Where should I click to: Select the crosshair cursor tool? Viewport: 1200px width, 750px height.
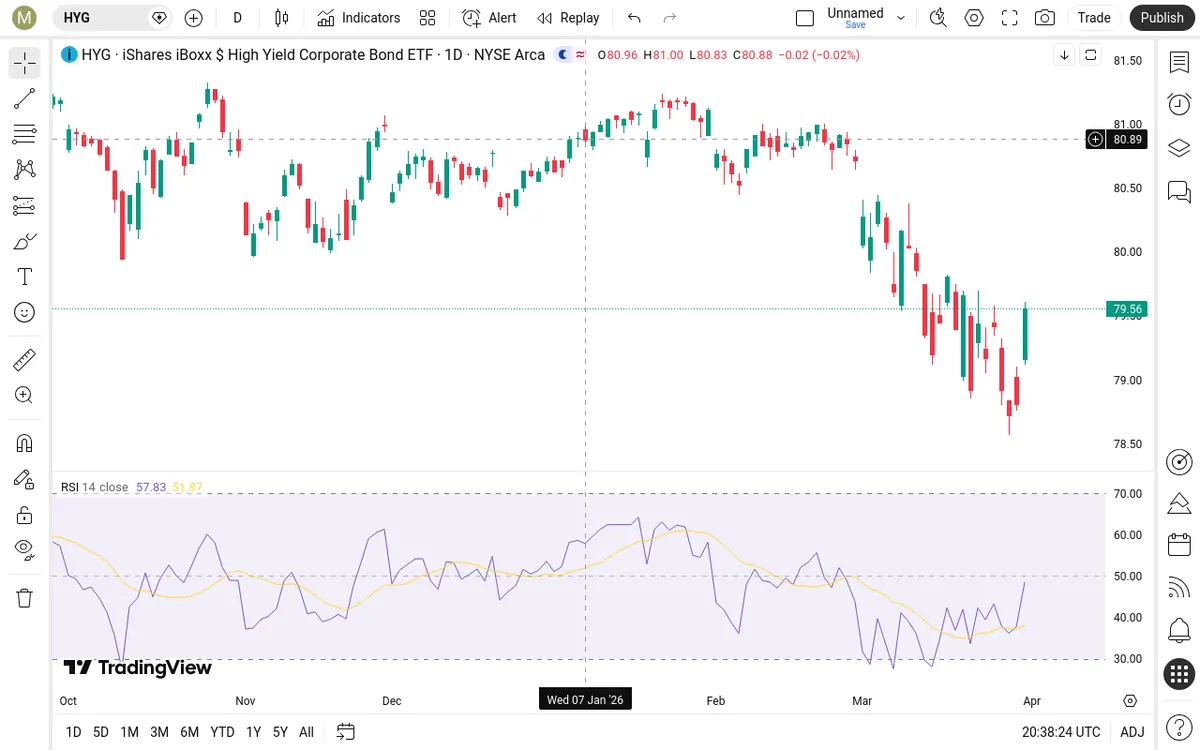coord(25,63)
